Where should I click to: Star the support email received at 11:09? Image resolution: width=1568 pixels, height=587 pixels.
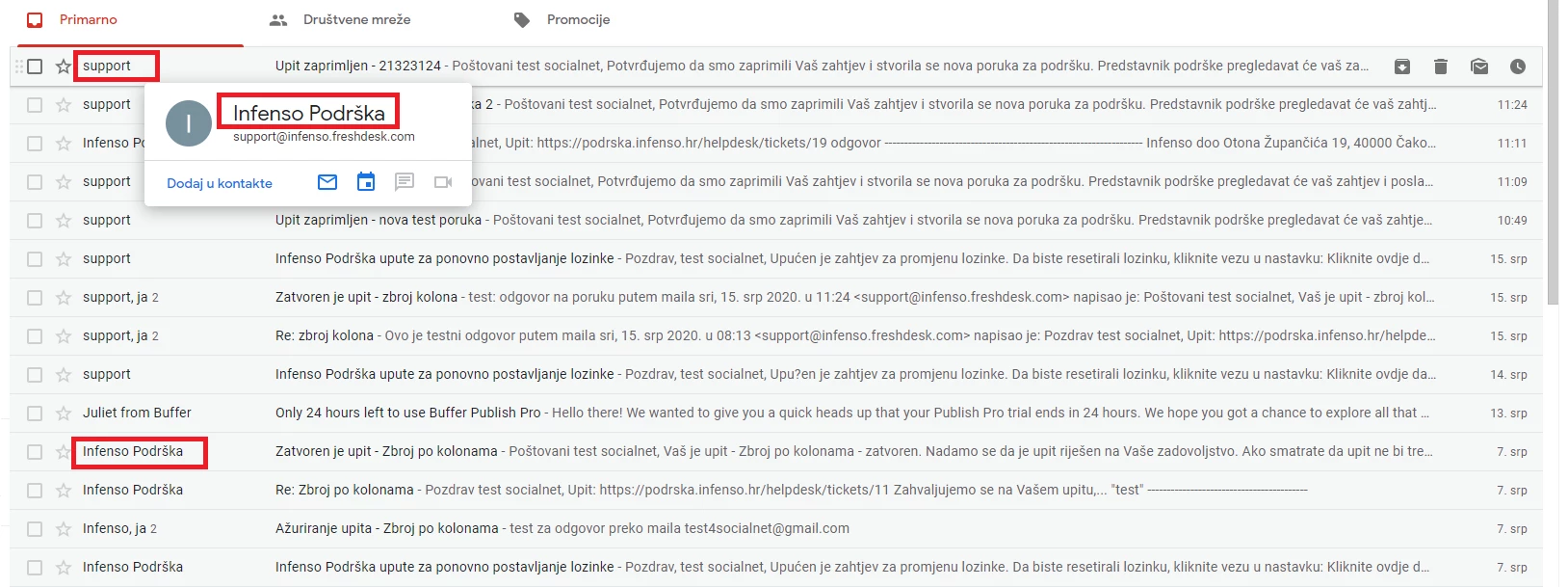64,182
